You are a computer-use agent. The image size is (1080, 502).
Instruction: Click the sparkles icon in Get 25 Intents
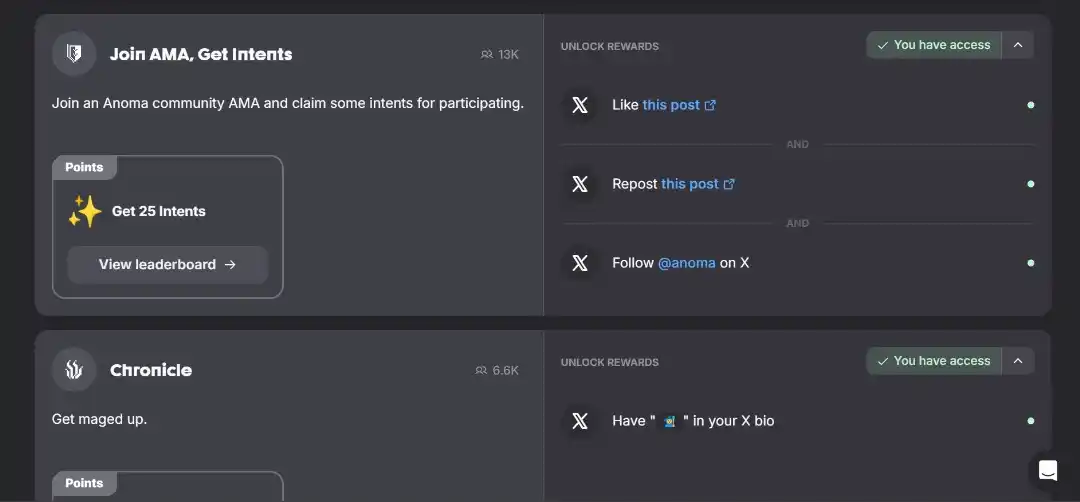coord(85,211)
